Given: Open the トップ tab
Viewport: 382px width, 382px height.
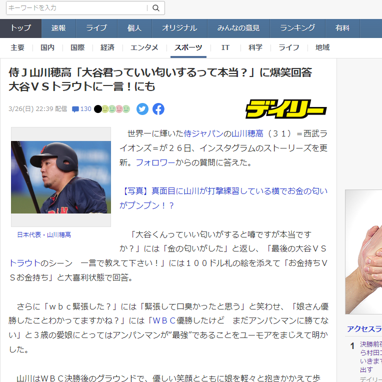Looking at the screenshot, I should (x=21, y=28).
